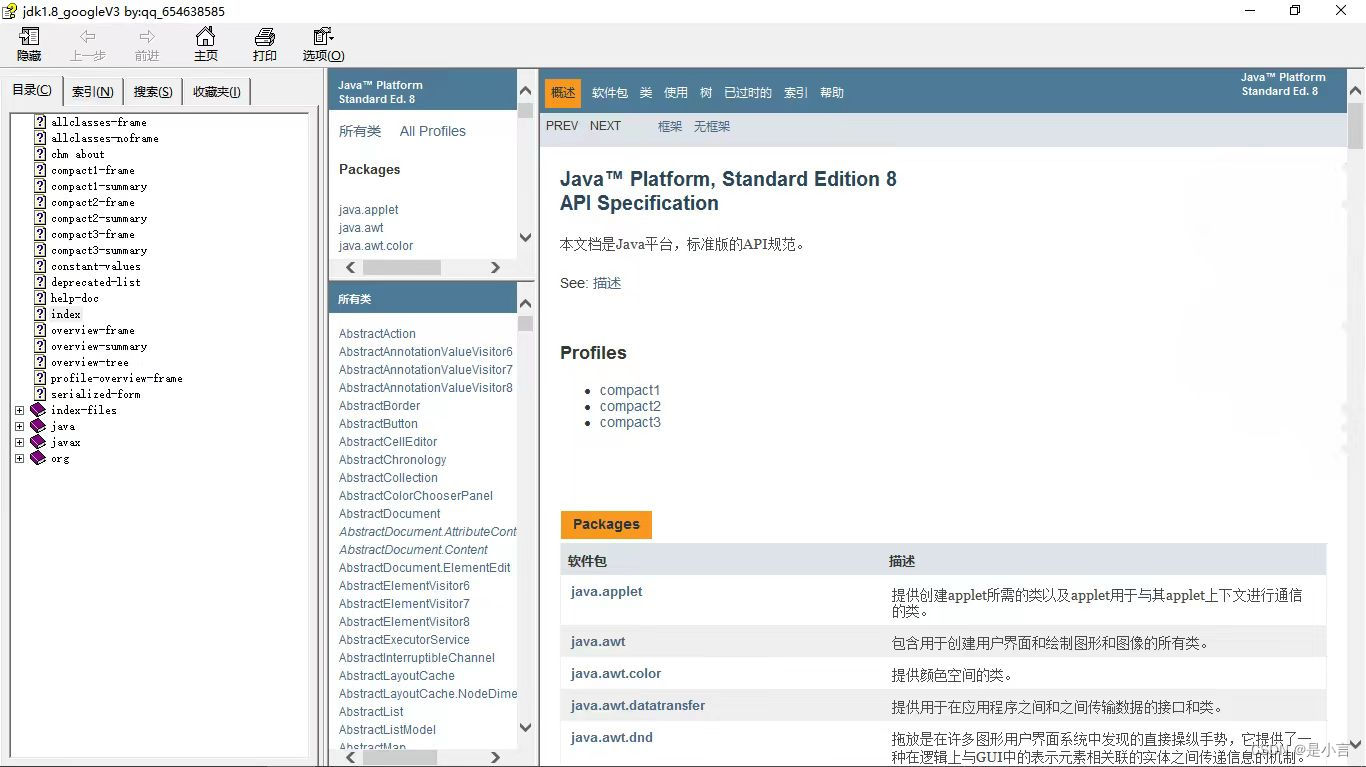Click the NEXT navigation link
The image size is (1366, 767).
605,126
